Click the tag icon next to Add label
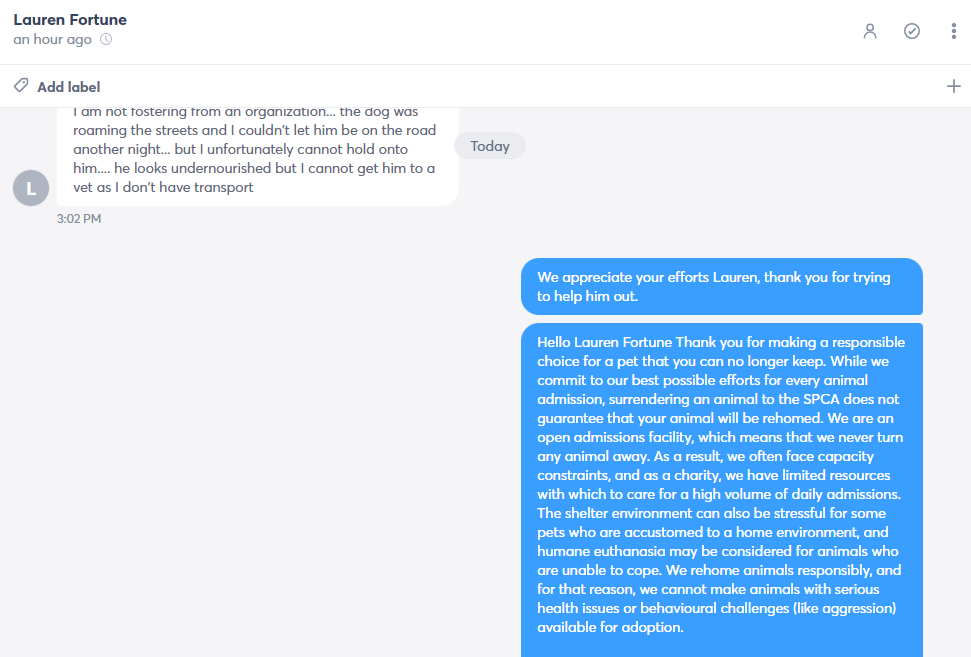The height and width of the screenshot is (657, 971). (21, 85)
